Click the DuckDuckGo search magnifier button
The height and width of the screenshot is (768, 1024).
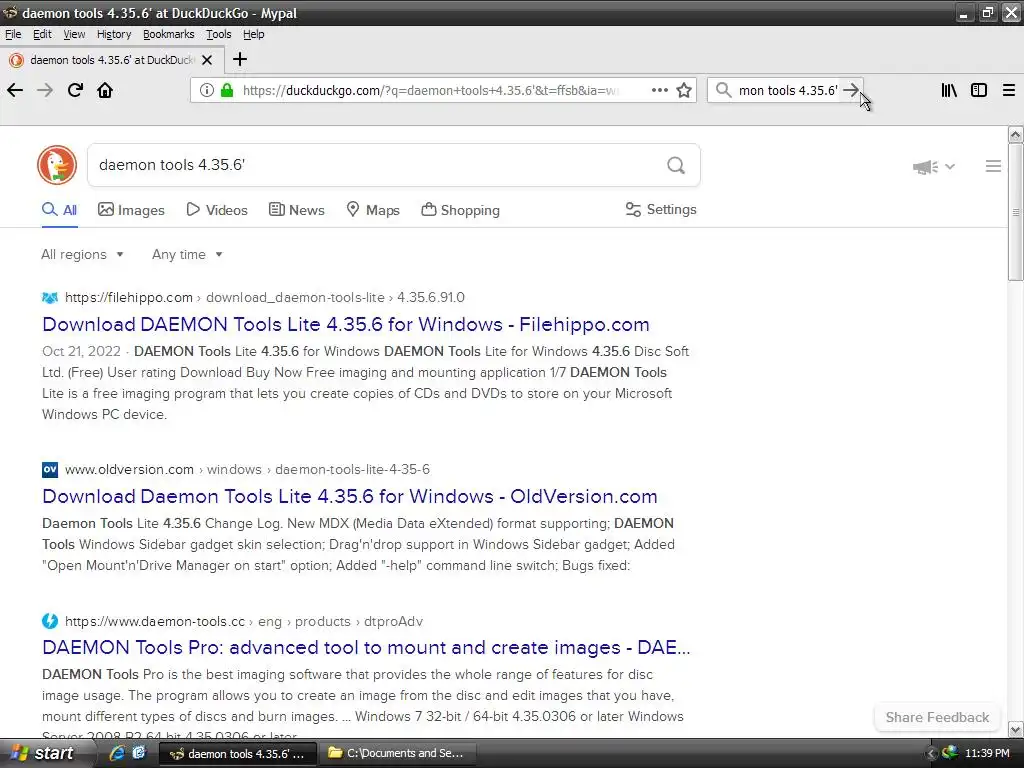pos(676,165)
